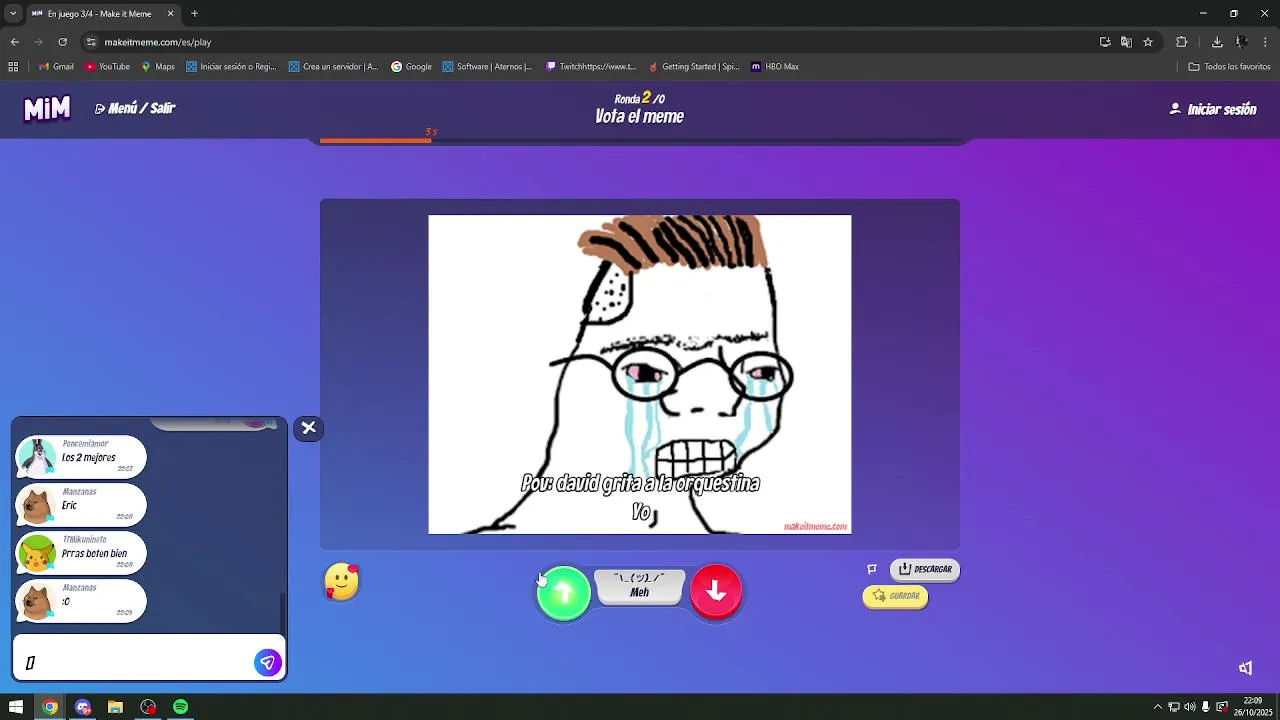Image resolution: width=1280 pixels, height=720 pixels.
Task: Open the Windows Start menu
Action: [16, 707]
